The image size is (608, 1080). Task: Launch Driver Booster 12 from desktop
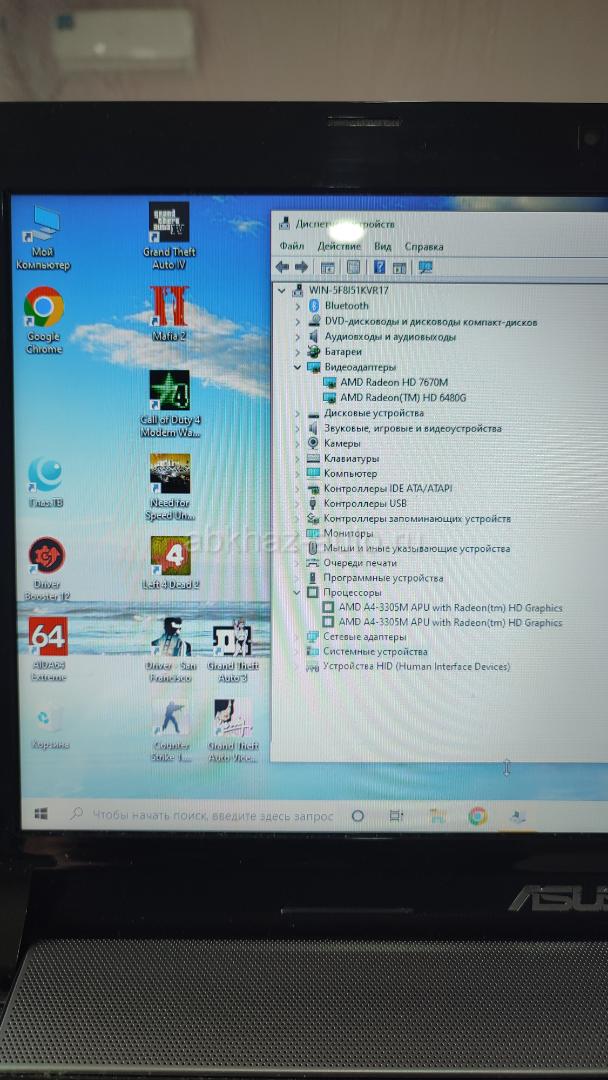[x=47, y=557]
